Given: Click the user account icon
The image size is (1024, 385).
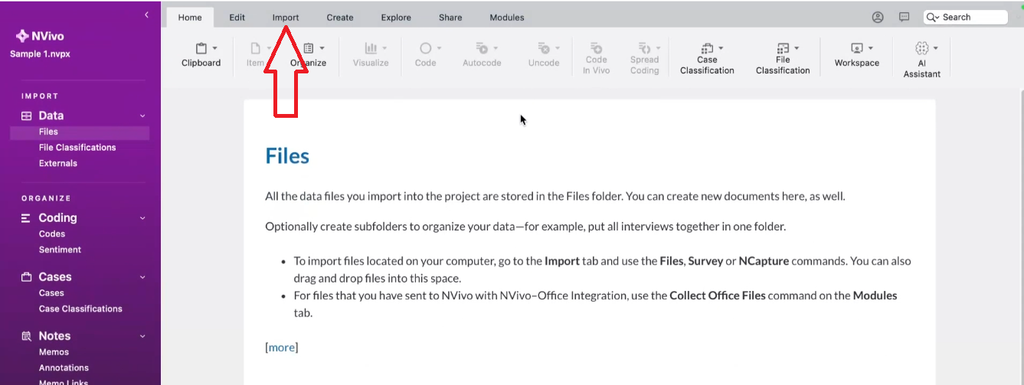Looking at the screenshot, I should (878, 18).
